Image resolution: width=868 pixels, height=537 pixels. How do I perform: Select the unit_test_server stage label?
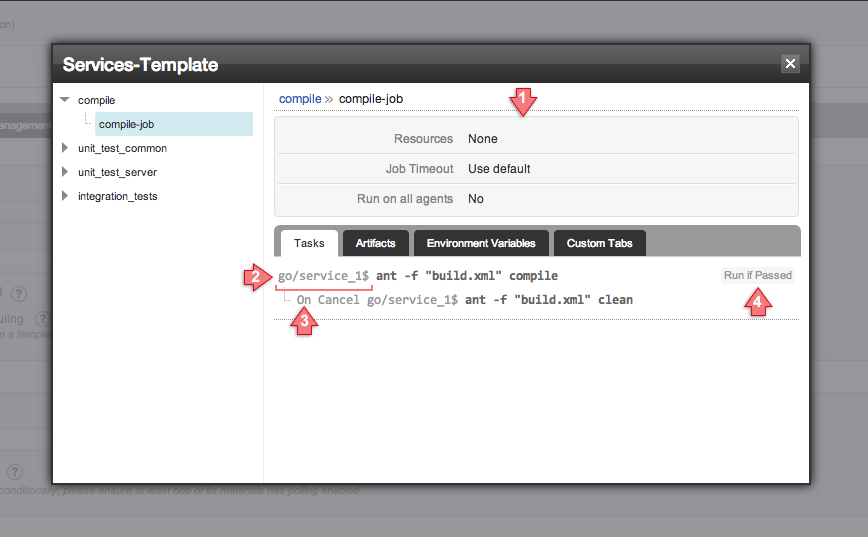(117, 172)
